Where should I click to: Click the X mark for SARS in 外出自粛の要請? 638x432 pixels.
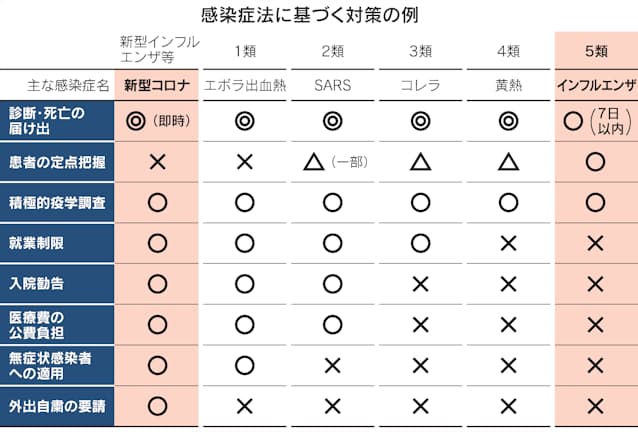[x=332, y=406]
